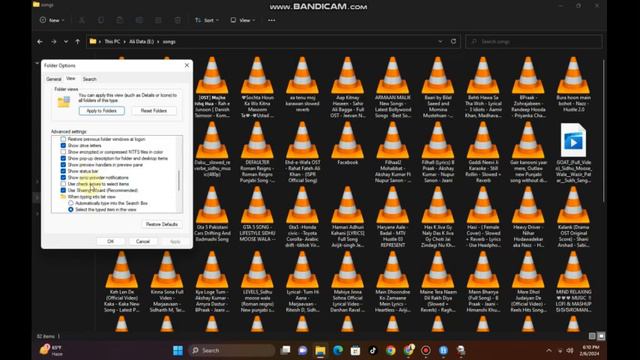Screen dimensions: 640x360
Task: Select 'Select the typed item in the view'
Action: click(x=71, y=209)
